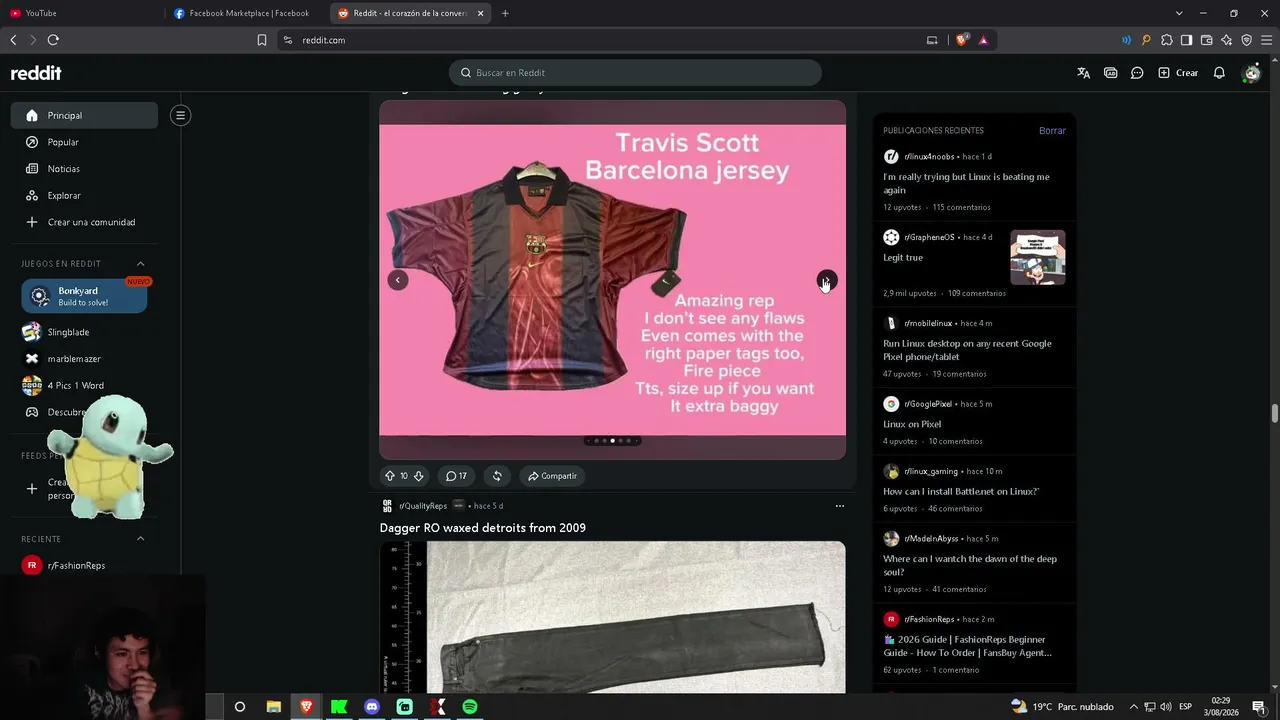
Task: Open Brave Shields lion icon
Action: point(962,40)
